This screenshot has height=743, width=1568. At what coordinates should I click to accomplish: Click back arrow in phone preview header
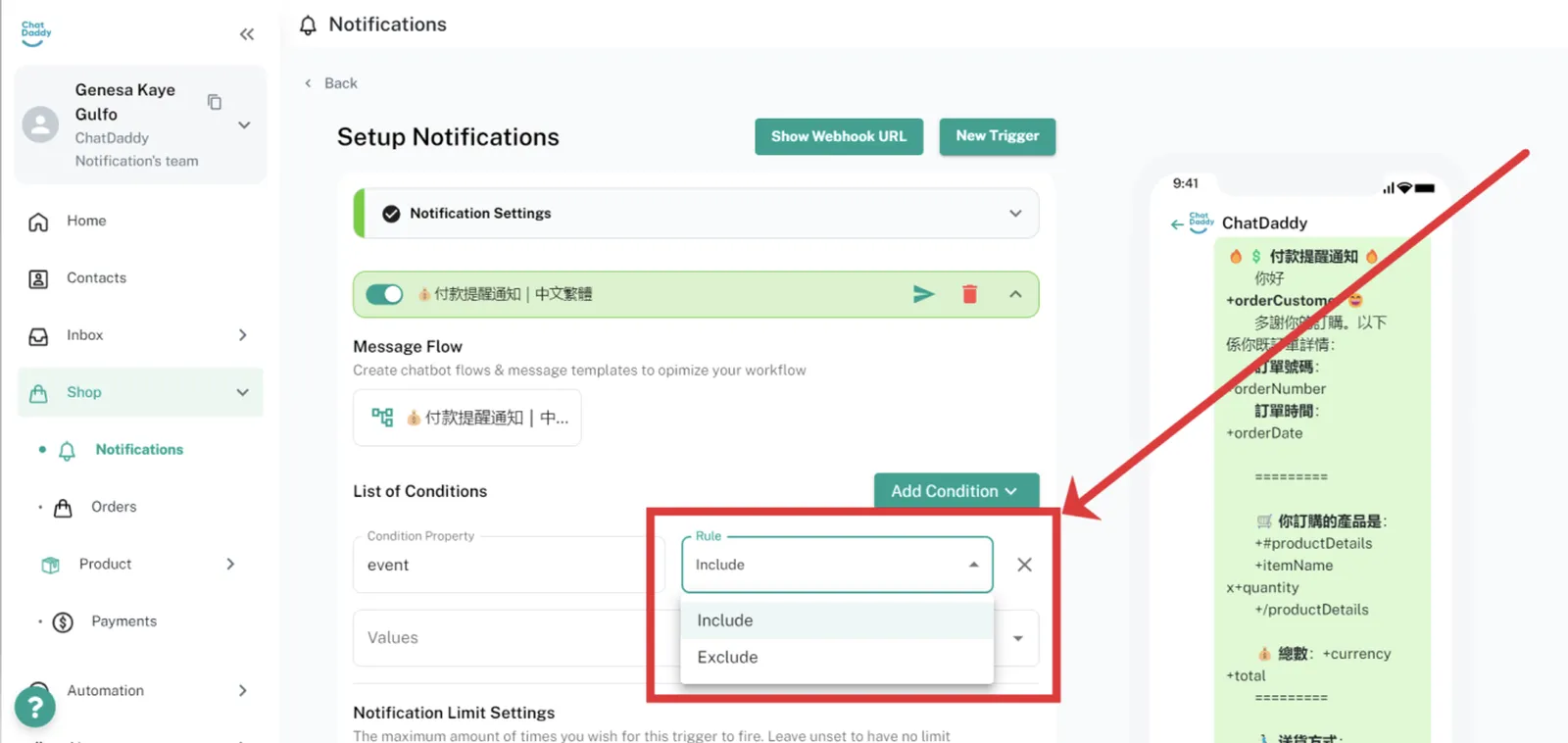click(x=1176, y=224)
